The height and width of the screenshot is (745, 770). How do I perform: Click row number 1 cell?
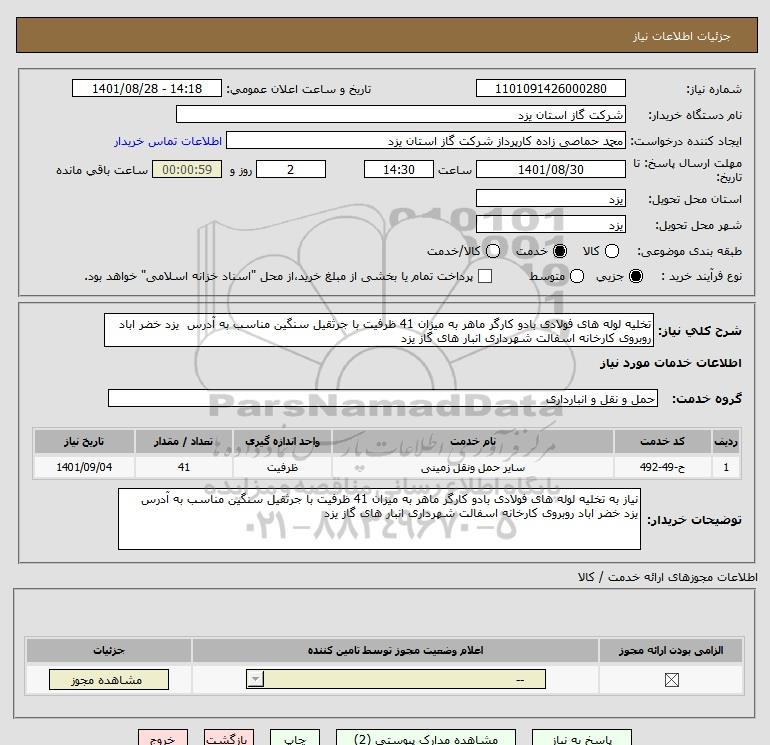click(x=726, y=467)
